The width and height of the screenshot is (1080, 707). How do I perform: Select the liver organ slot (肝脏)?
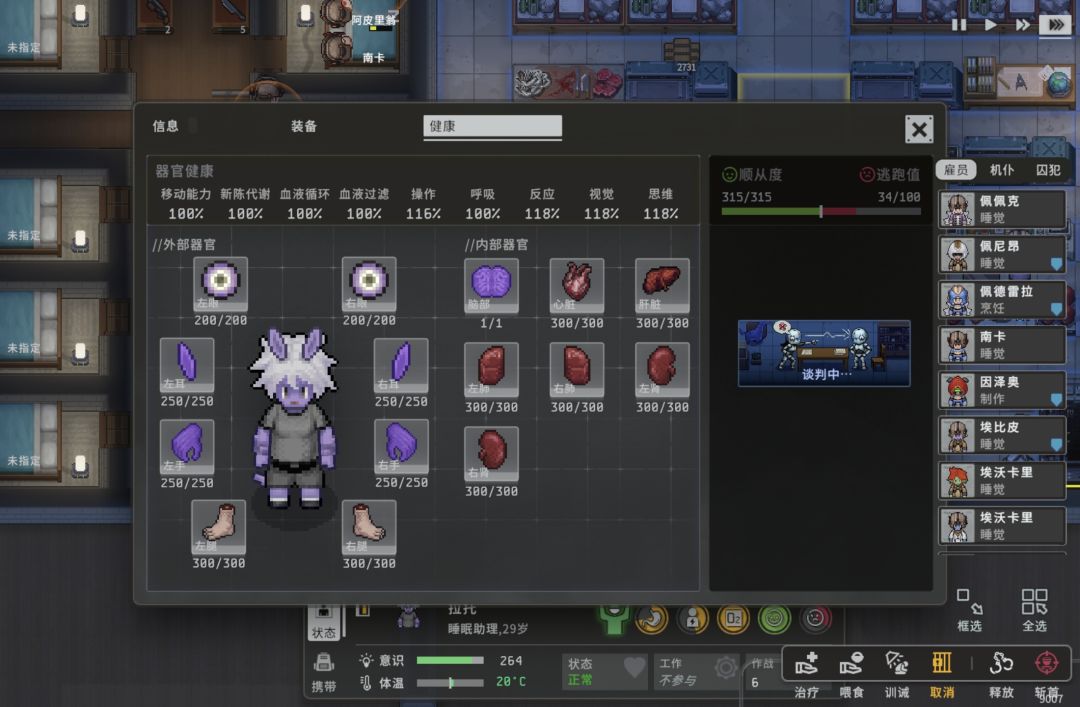662,286
